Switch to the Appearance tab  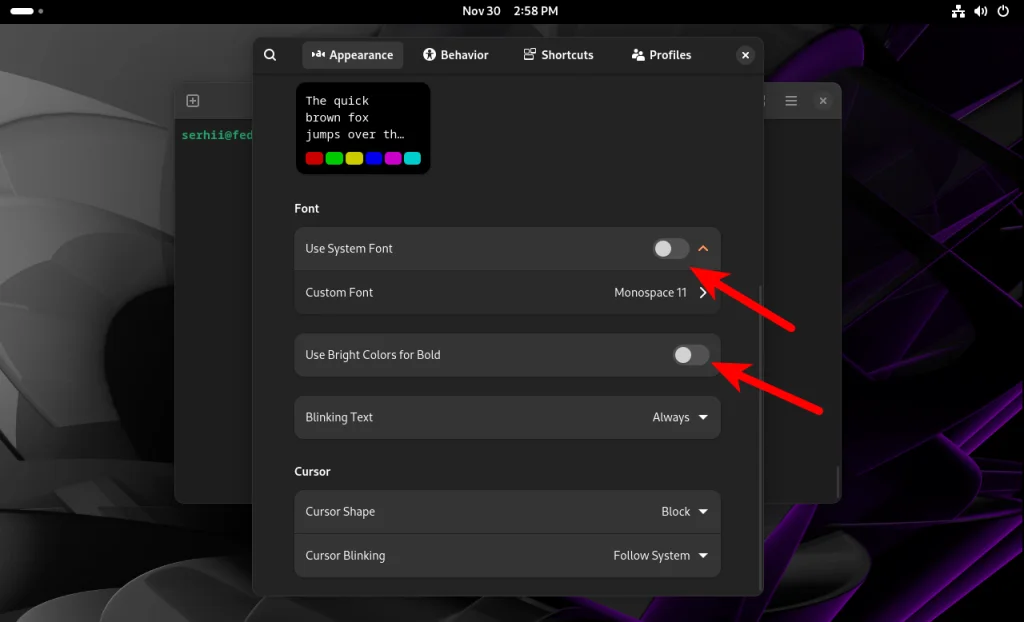click(x=353, y=55)
